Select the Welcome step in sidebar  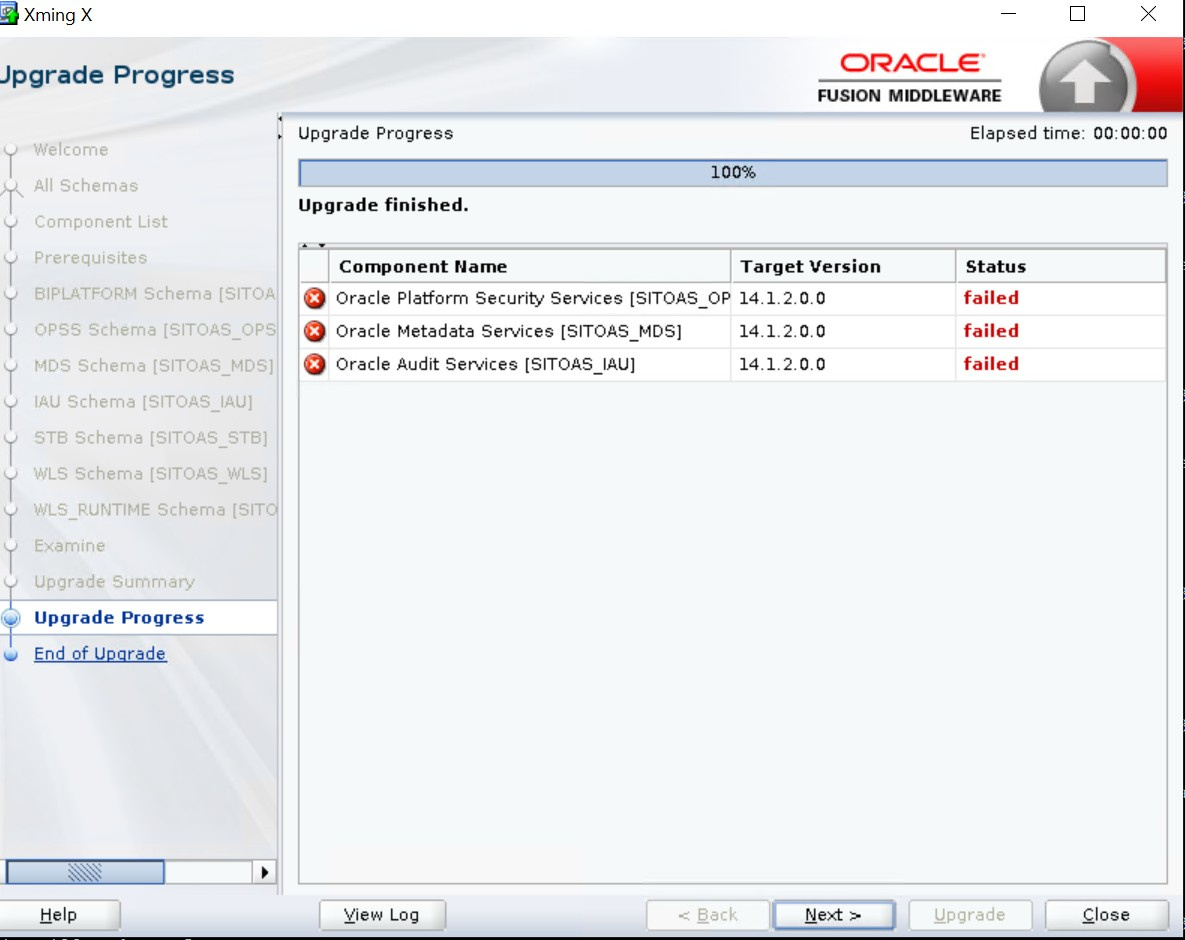[71, 150]
